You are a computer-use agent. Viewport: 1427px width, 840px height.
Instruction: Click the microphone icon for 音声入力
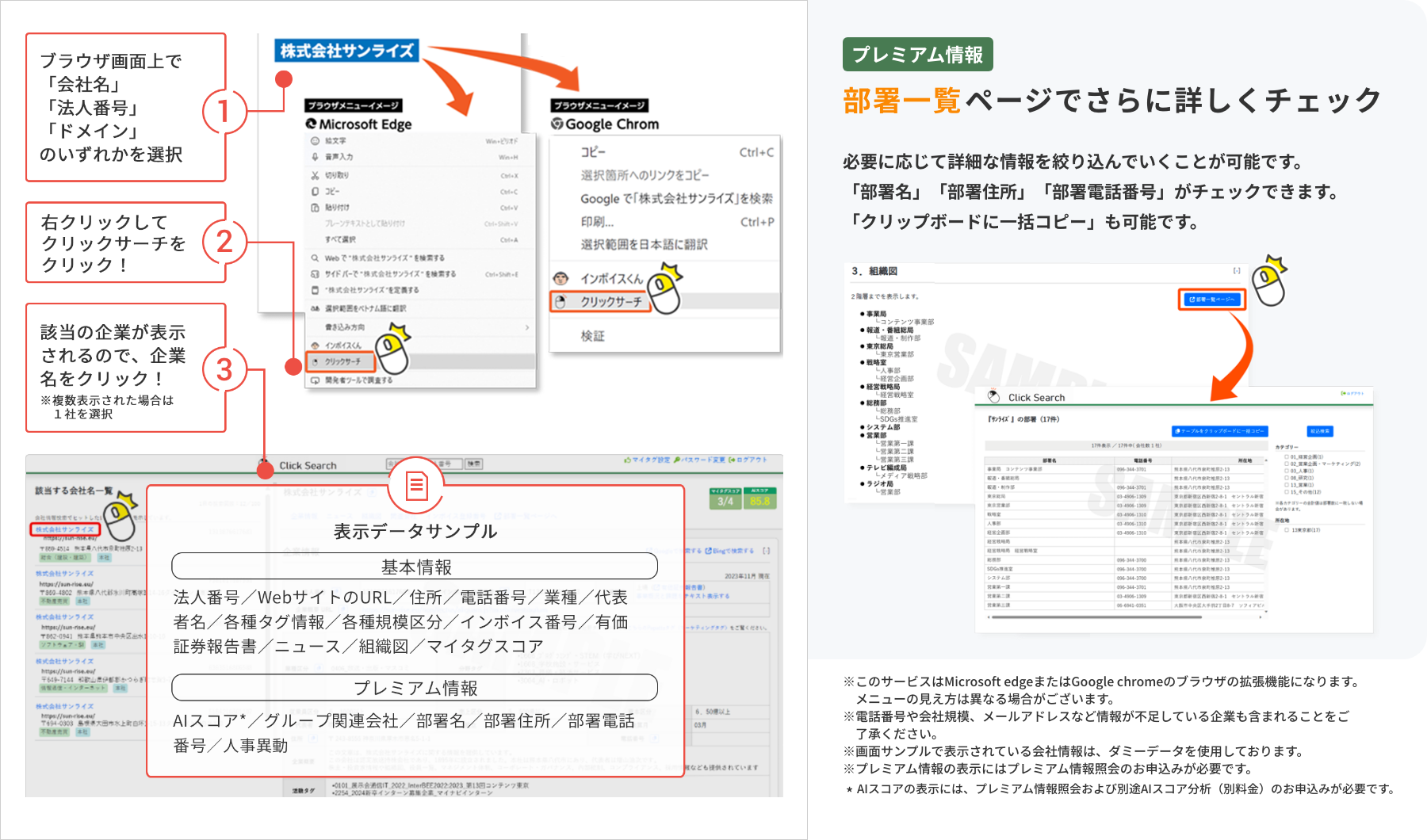[x=315, y=157]
